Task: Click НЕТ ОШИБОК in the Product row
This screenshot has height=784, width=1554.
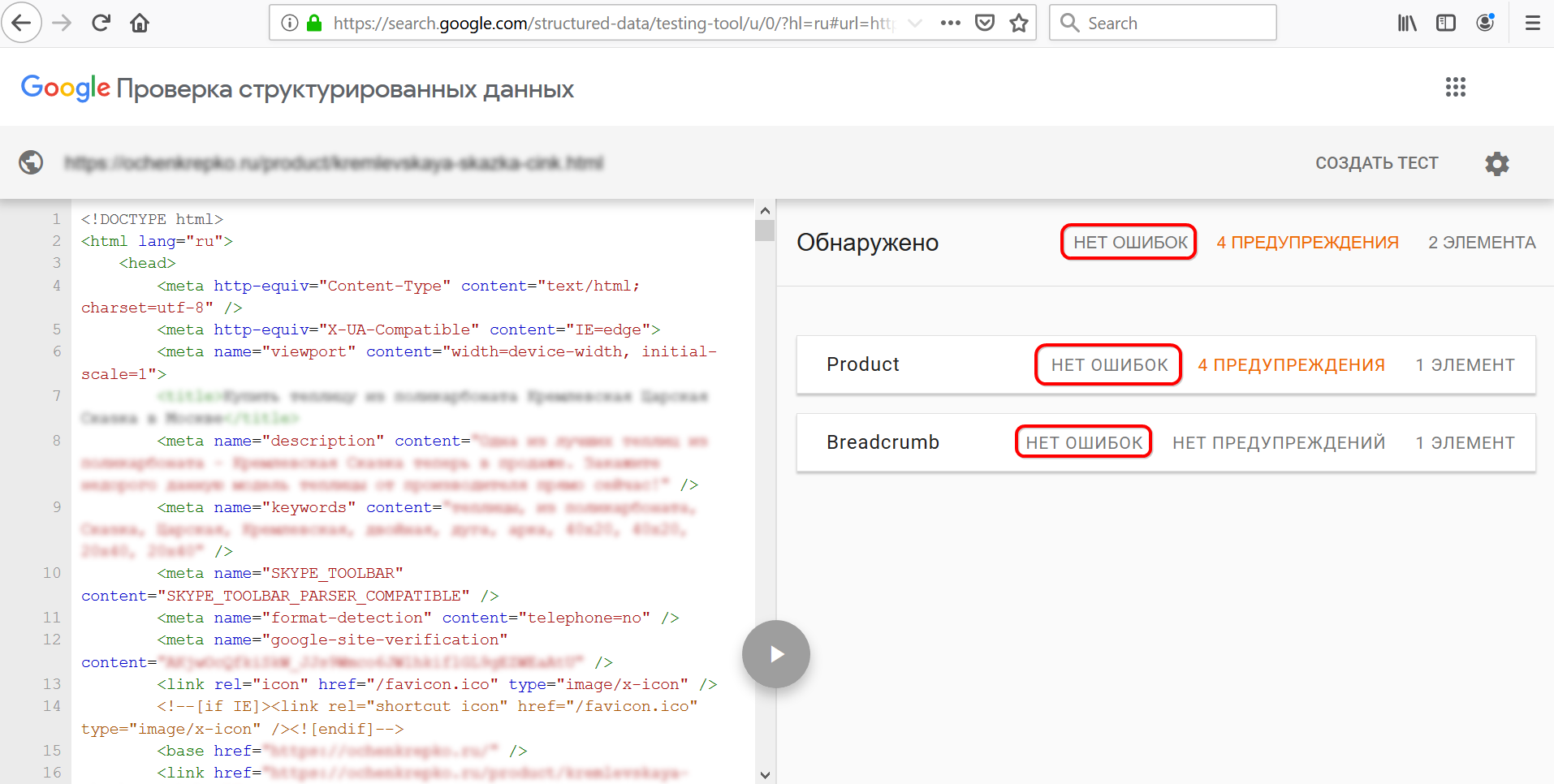Action: click(1109, 364)
